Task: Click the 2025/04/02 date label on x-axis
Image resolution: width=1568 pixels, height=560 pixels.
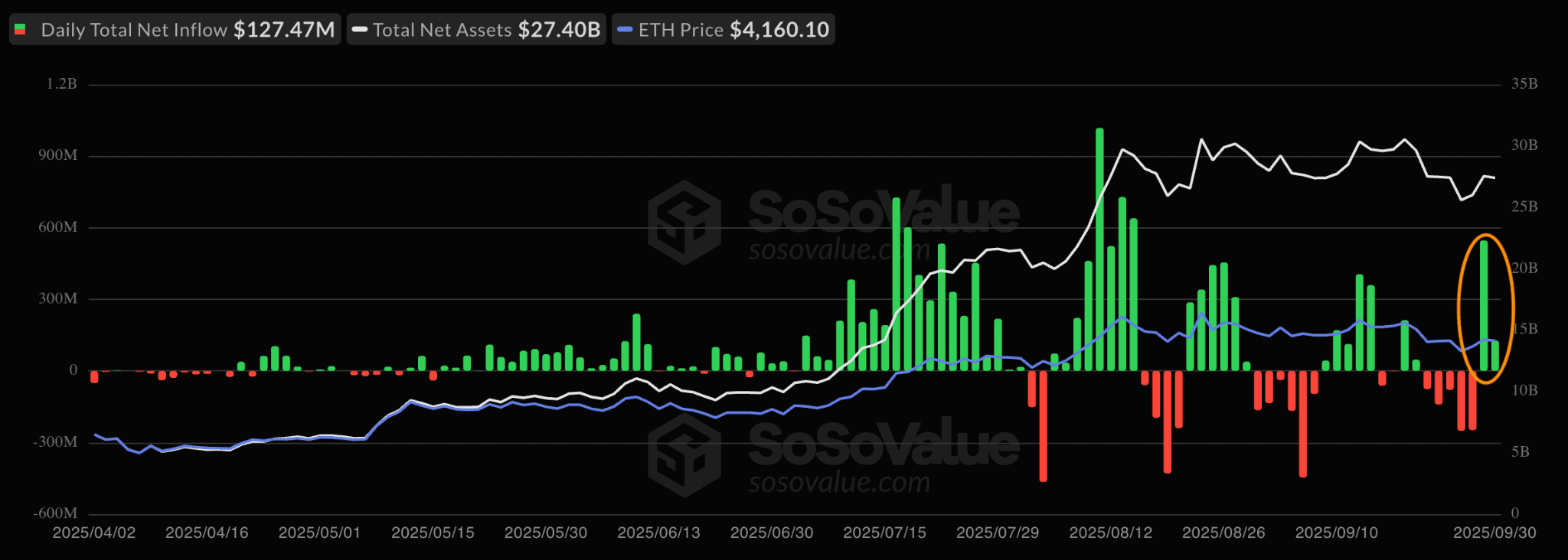Action: [93, 532]
